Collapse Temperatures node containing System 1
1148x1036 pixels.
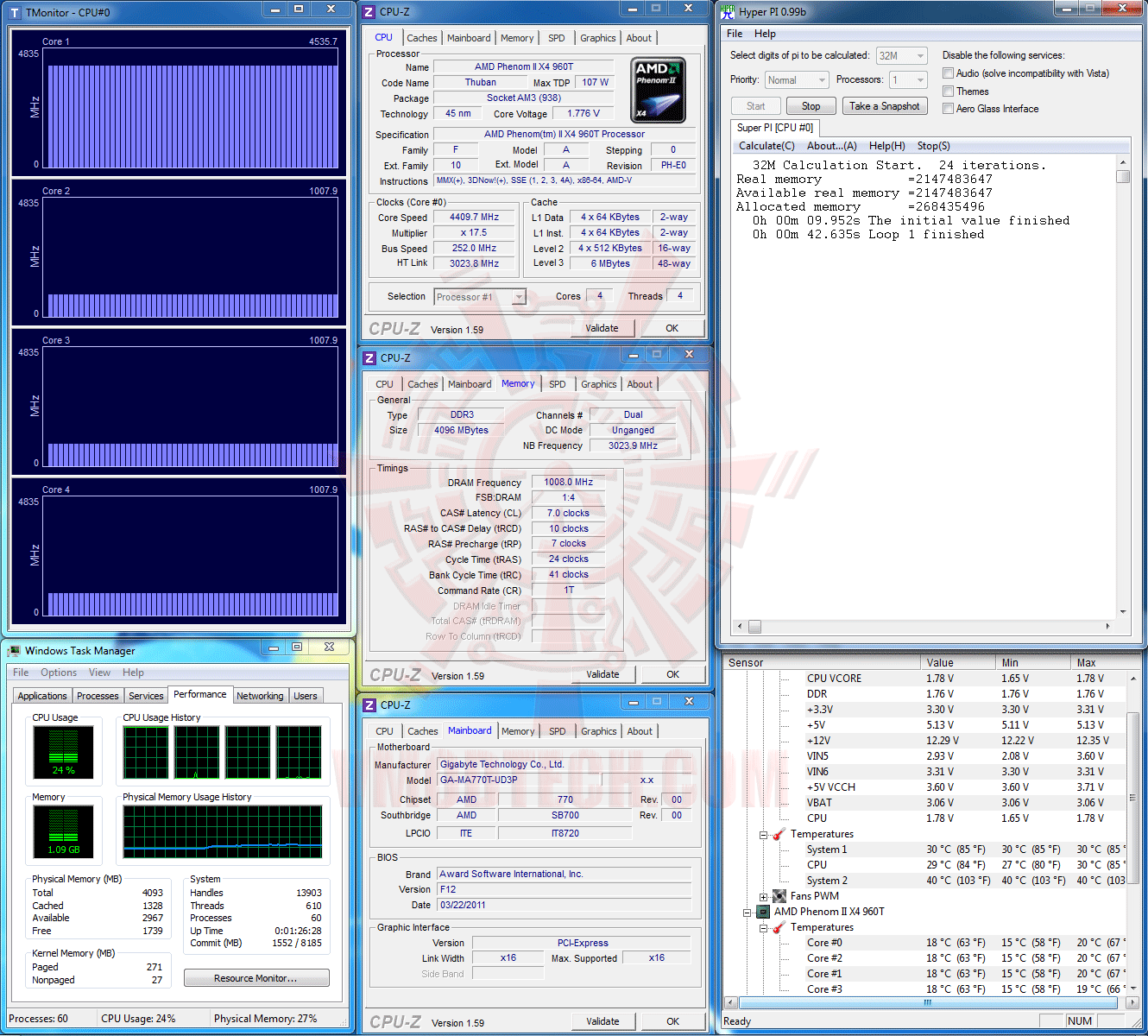click(x=764, y=835)
